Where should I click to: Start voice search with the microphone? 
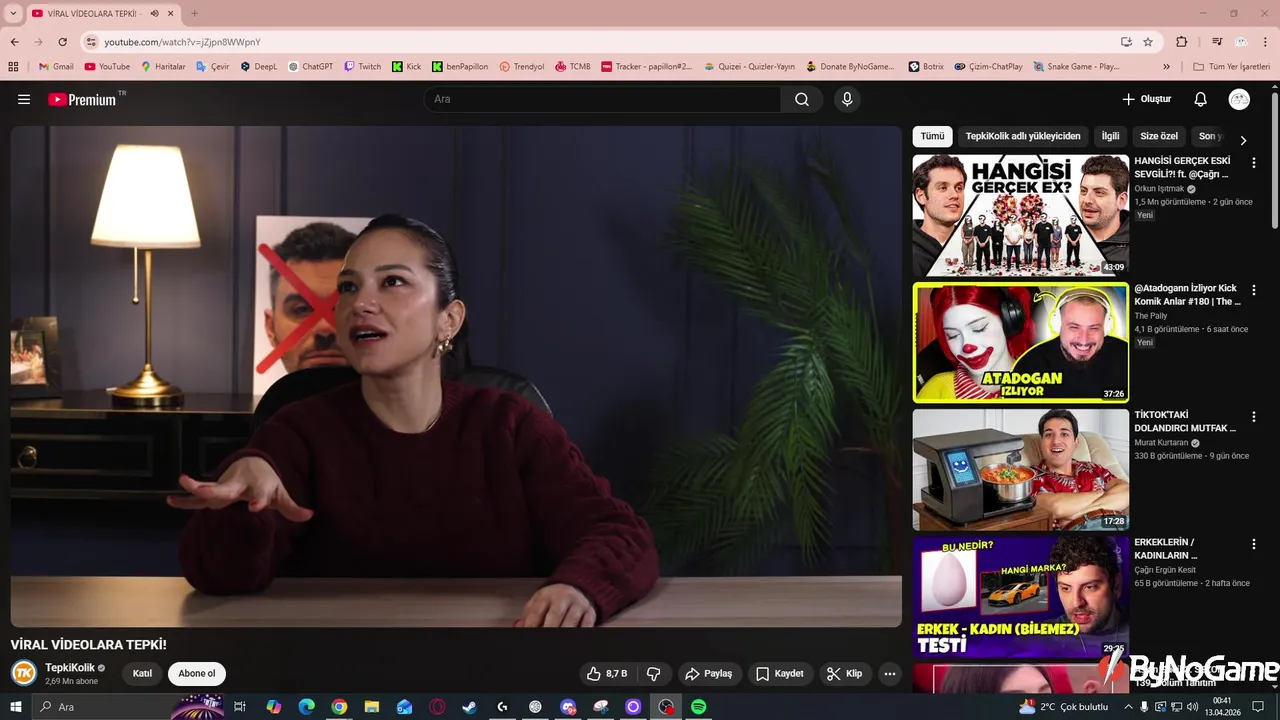(x=847, y=99)
